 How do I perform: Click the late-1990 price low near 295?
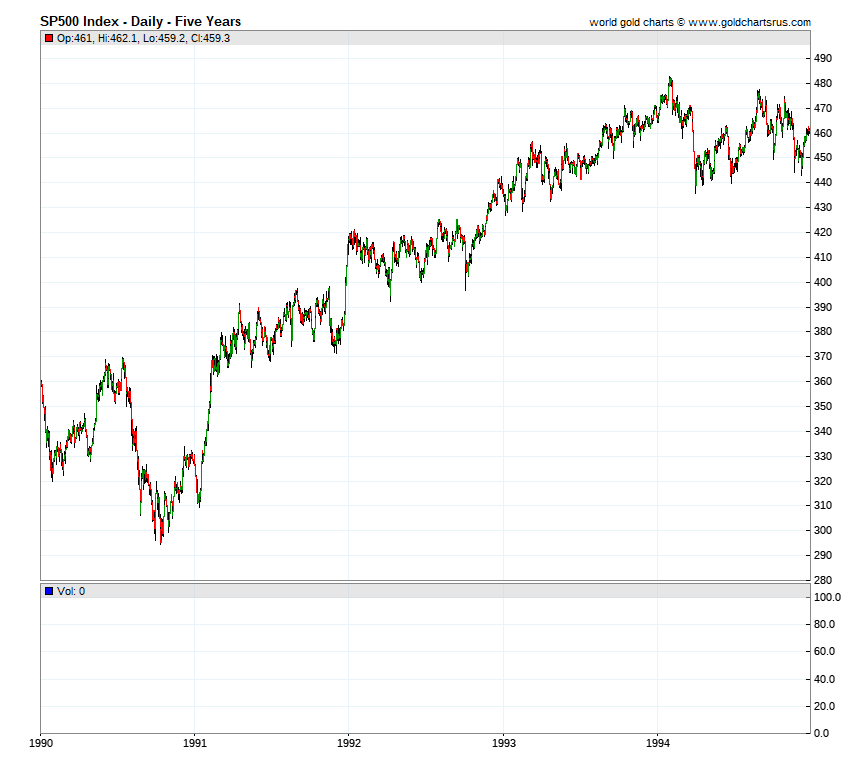(x=160, y=541)
